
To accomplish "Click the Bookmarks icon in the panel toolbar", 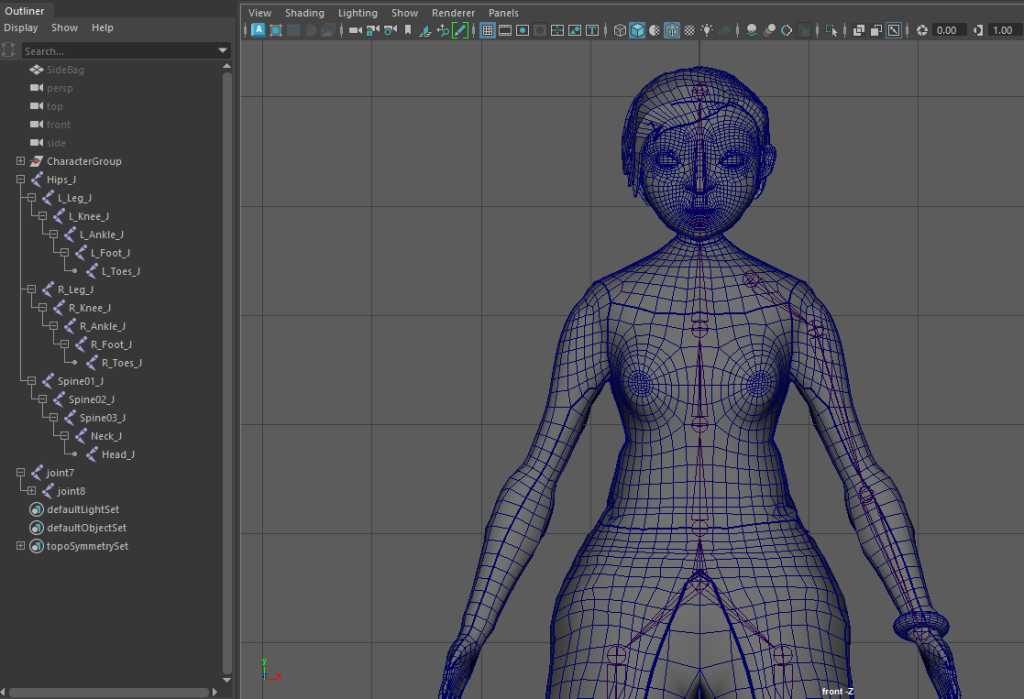I will pos(407,30).
